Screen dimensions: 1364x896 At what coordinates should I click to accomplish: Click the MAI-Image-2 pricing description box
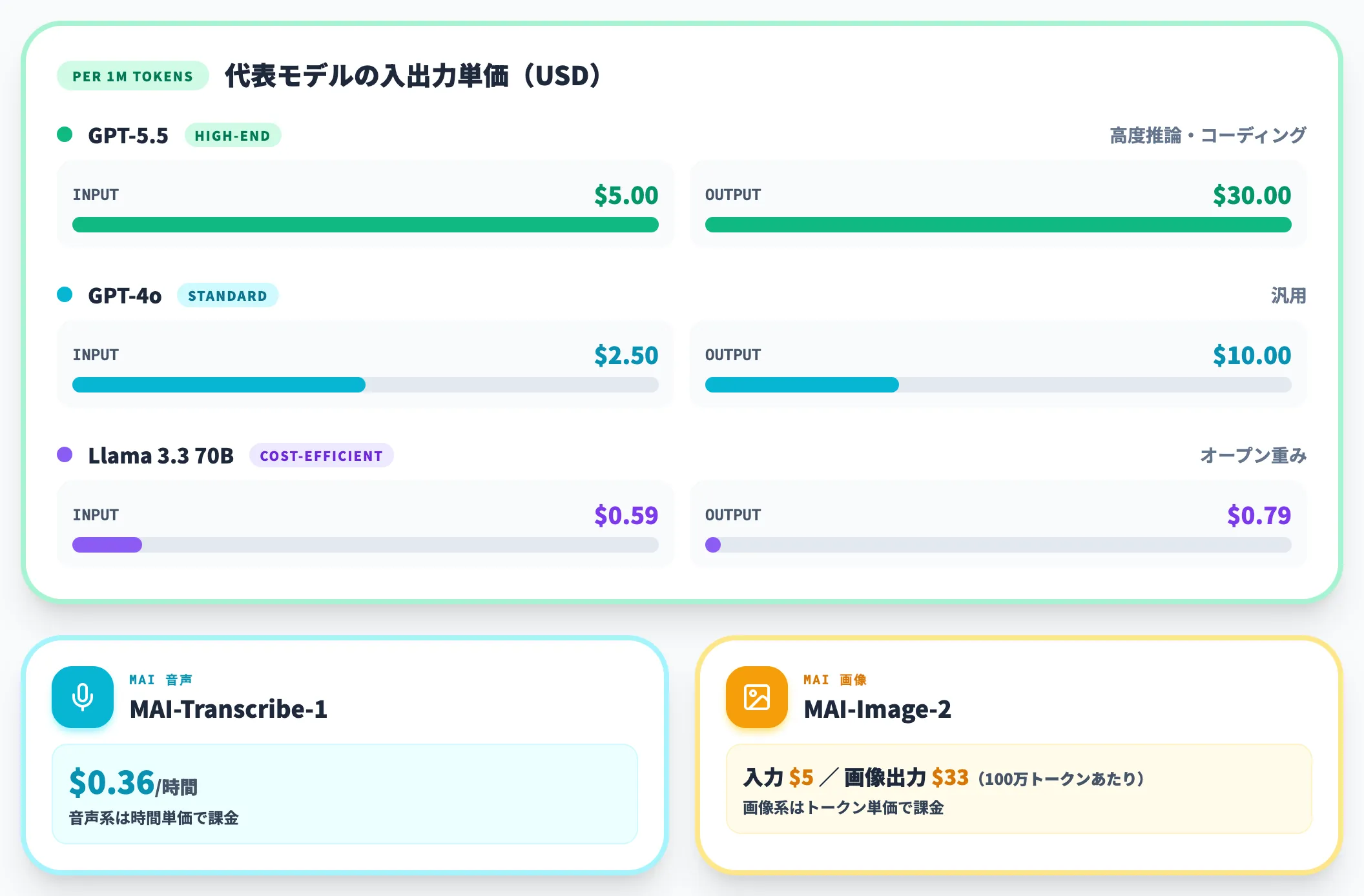(x=1019, y=789)
